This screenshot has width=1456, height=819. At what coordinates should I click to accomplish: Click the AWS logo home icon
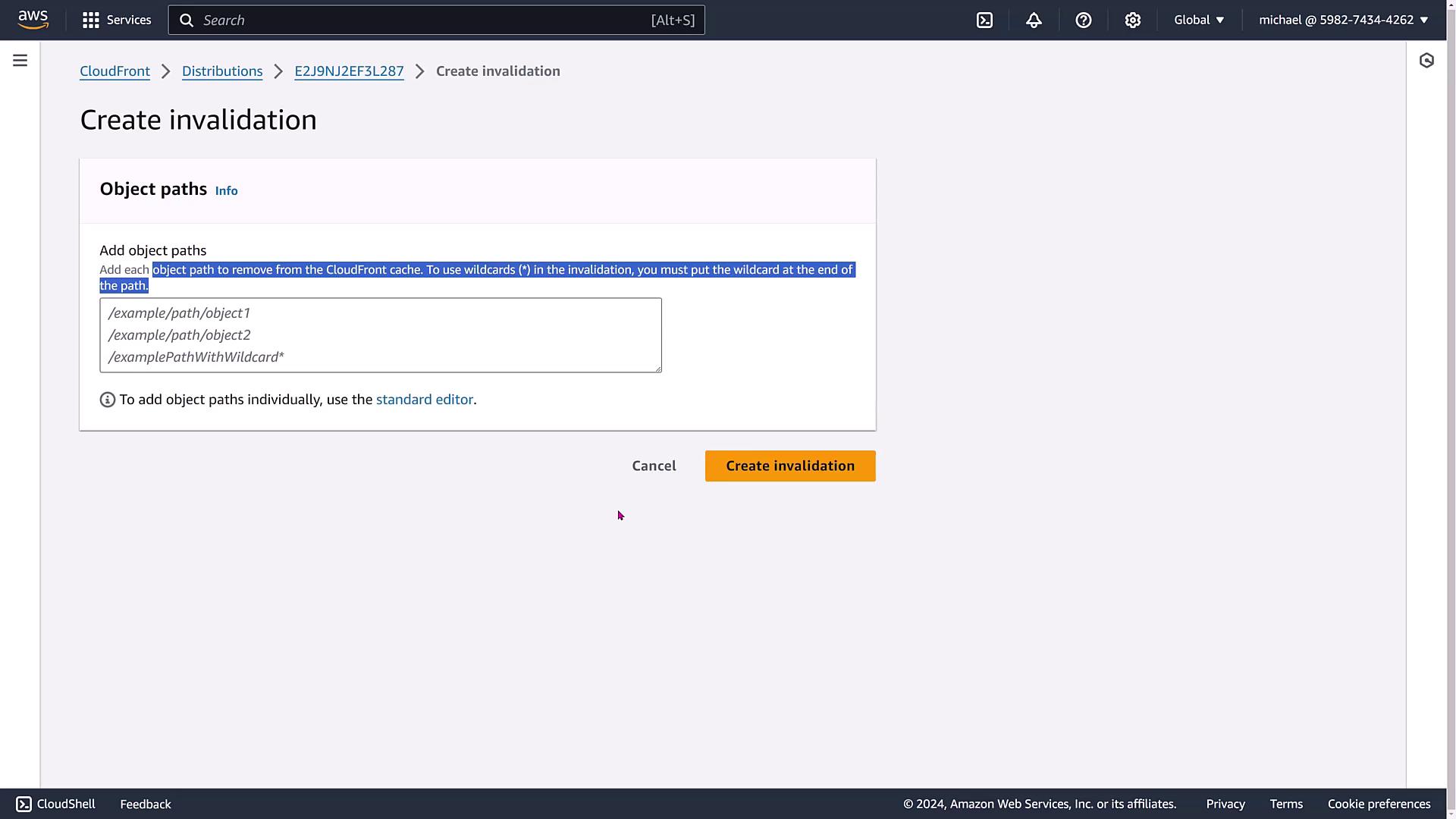click(x=33, y=20)
